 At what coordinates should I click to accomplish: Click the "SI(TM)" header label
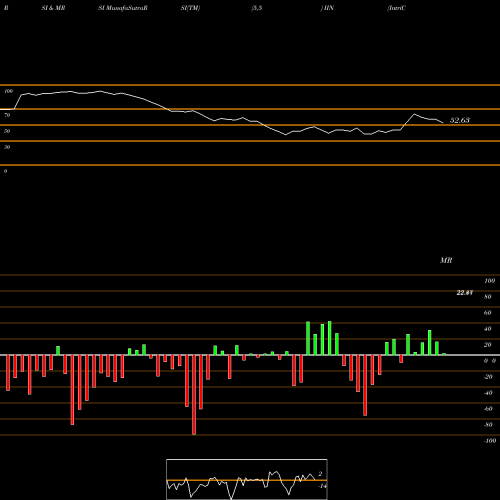tap(190, 8)
